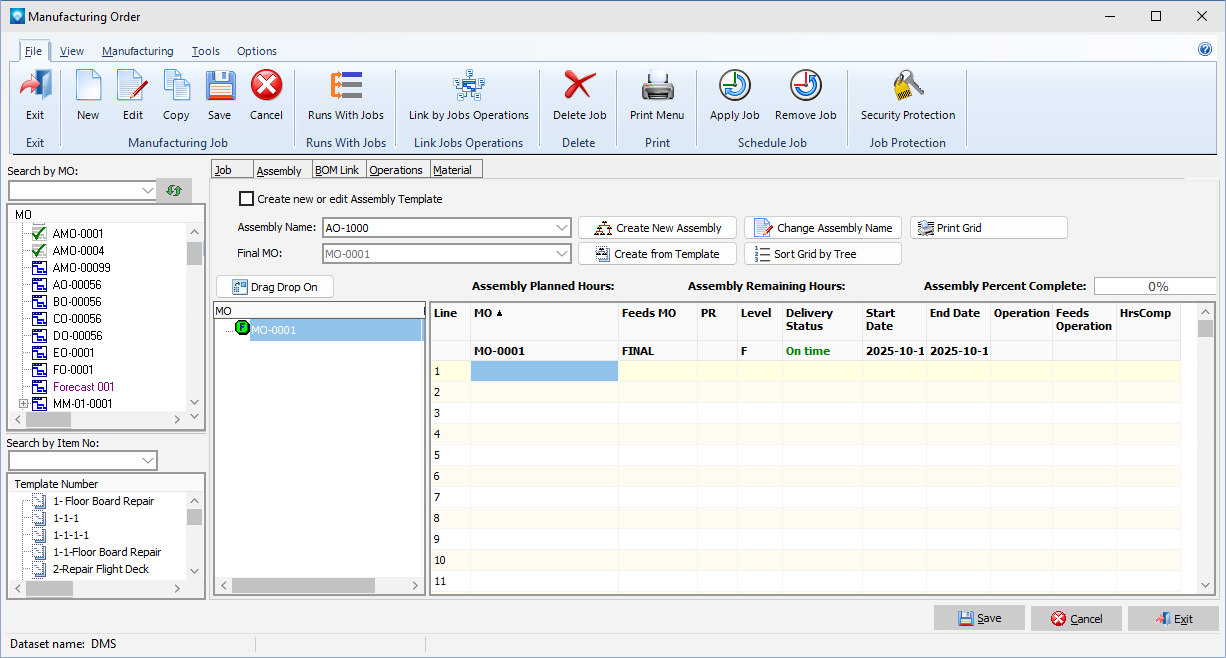Click the ribbon Save floppy icon
1226x658 pixels.
tap(220, 86)
